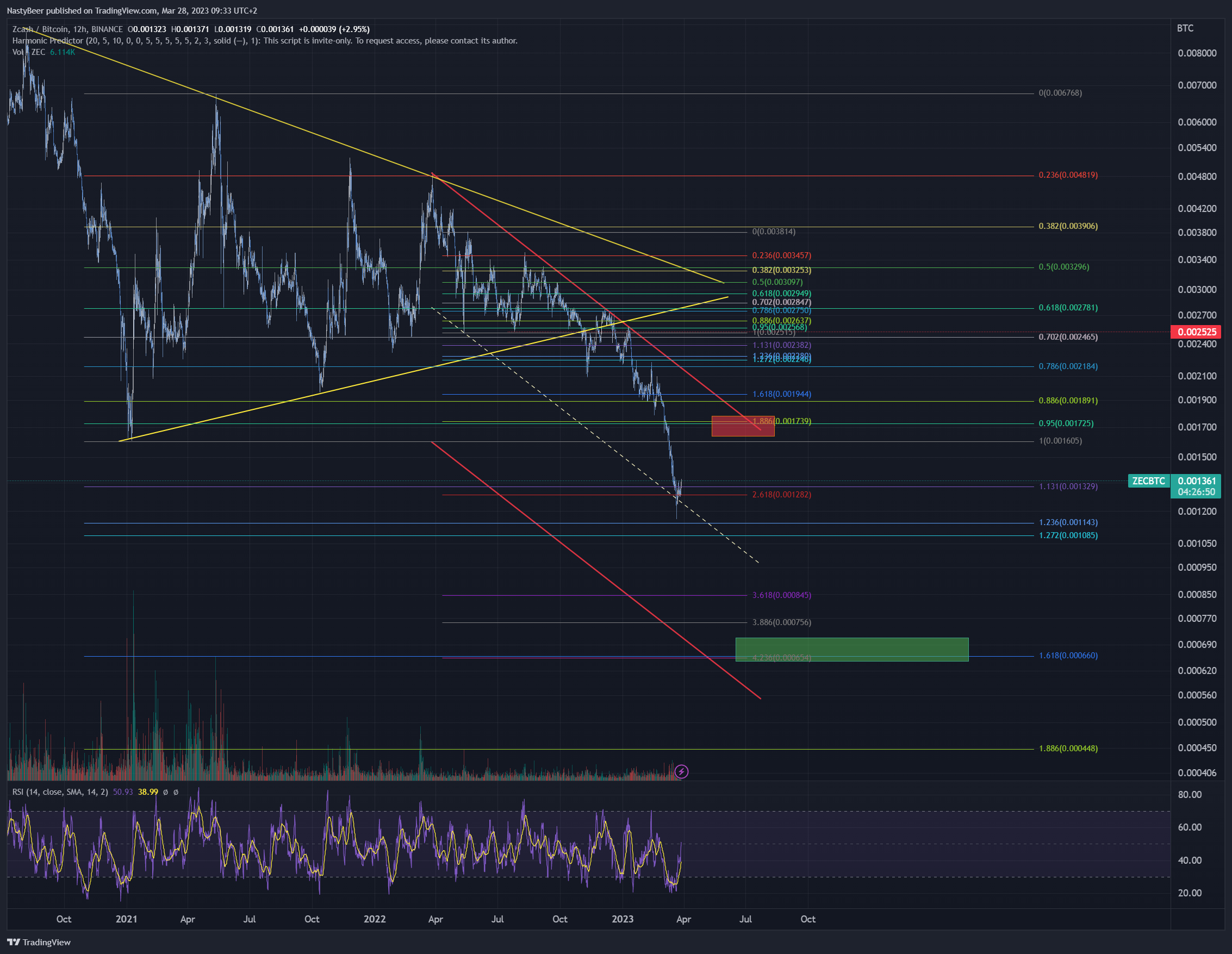Click the TradingView logo at the bottom
The image size is (1232, 954).
(39, 942)
